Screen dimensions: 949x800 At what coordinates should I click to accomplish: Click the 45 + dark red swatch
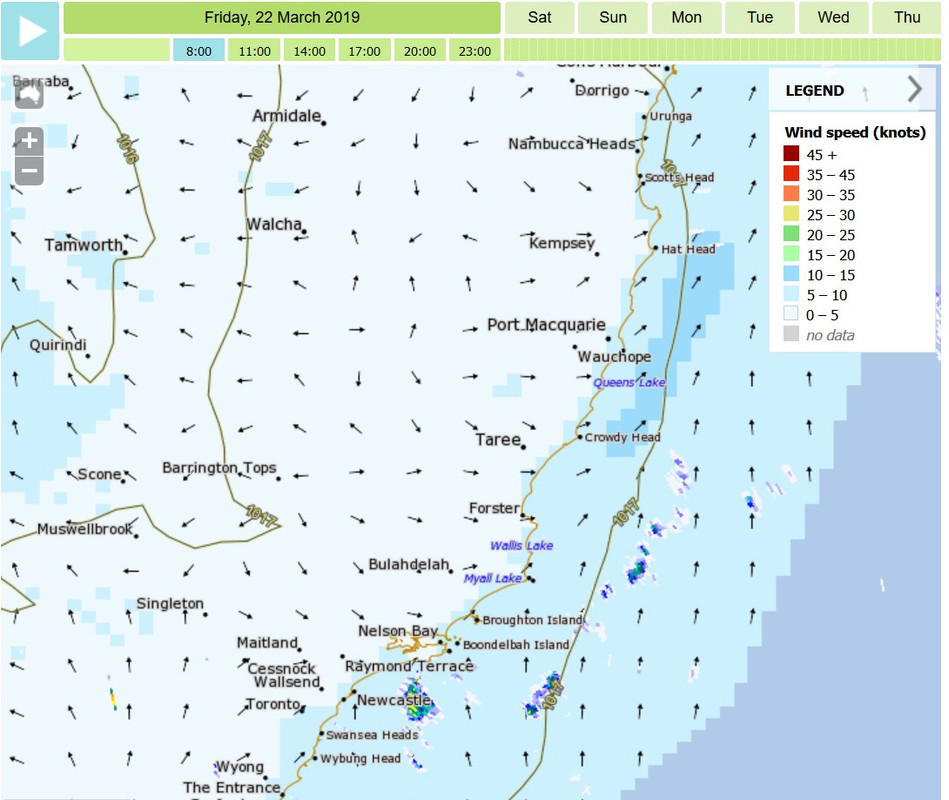(791, 154)
